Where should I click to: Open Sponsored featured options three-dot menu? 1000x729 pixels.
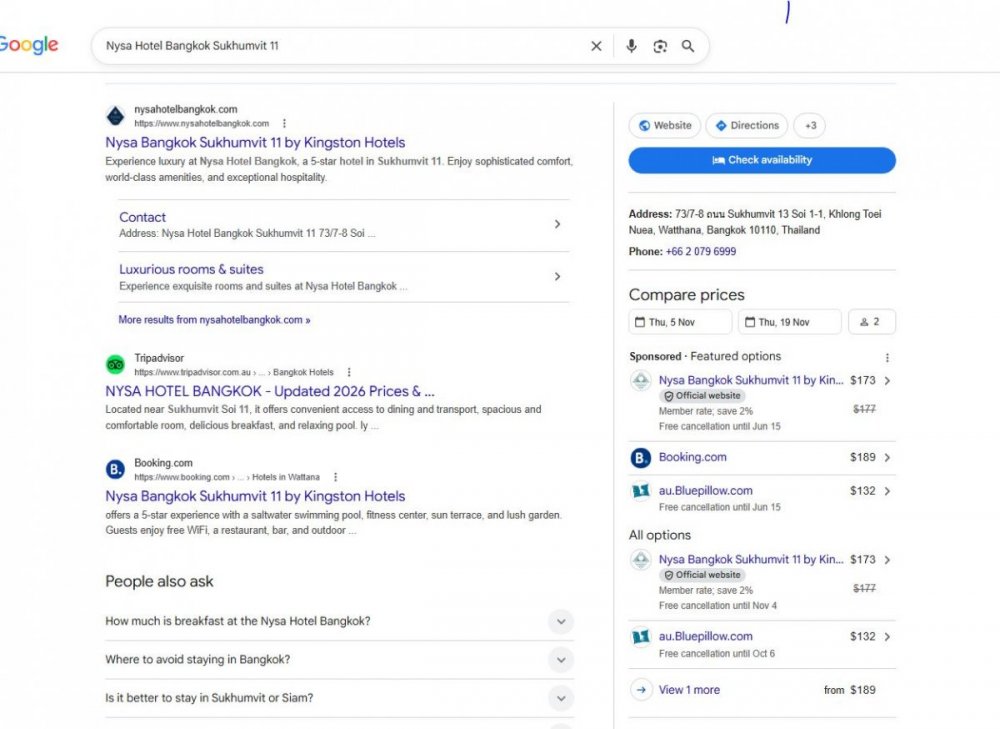[x=887, y=357]
